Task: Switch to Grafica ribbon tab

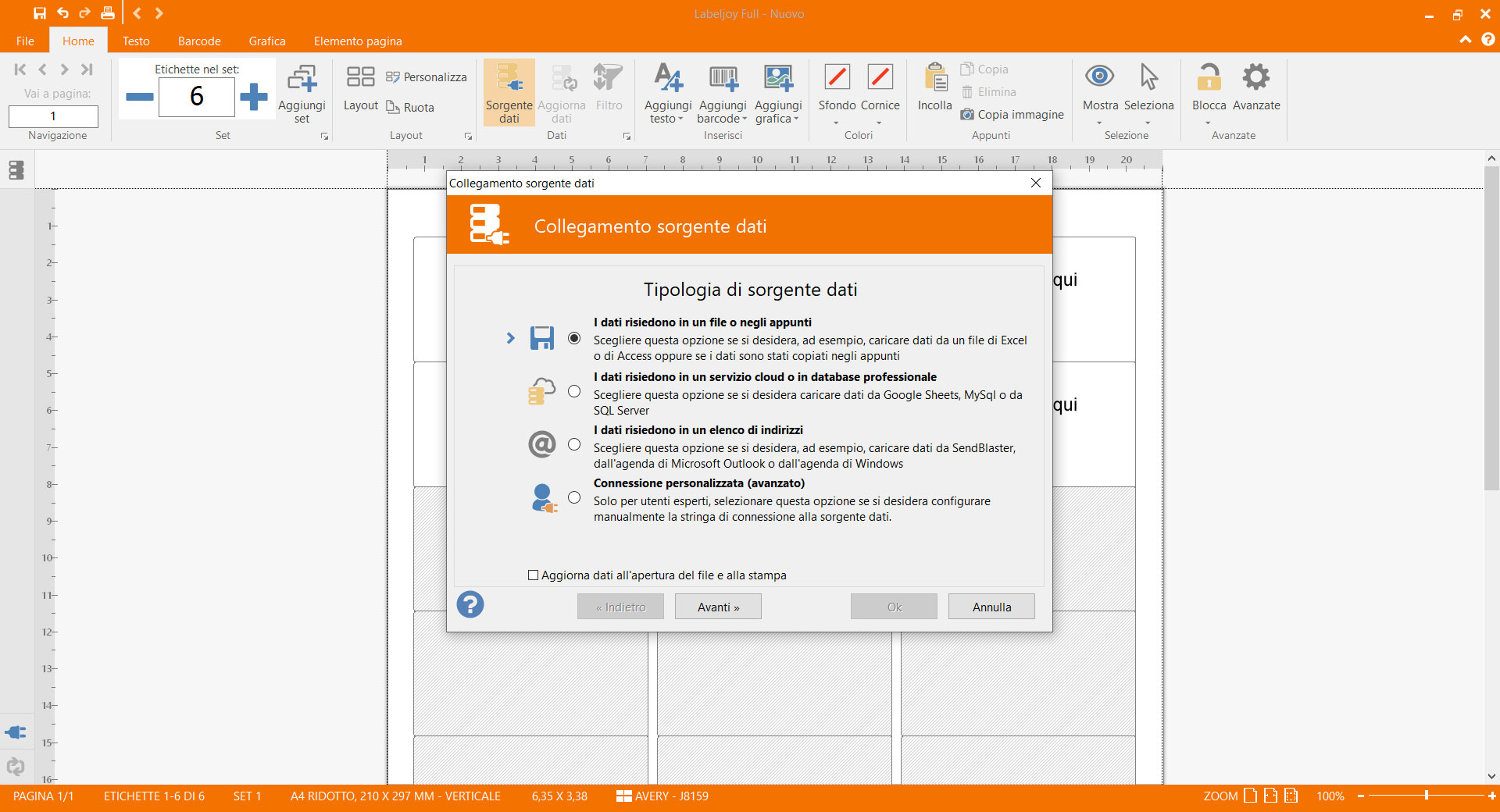Action: tap(267, 41)
